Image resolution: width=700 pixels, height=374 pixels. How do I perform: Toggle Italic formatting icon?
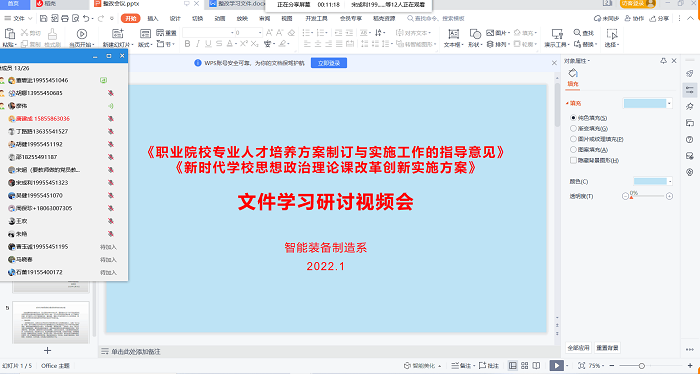(198, 44)
